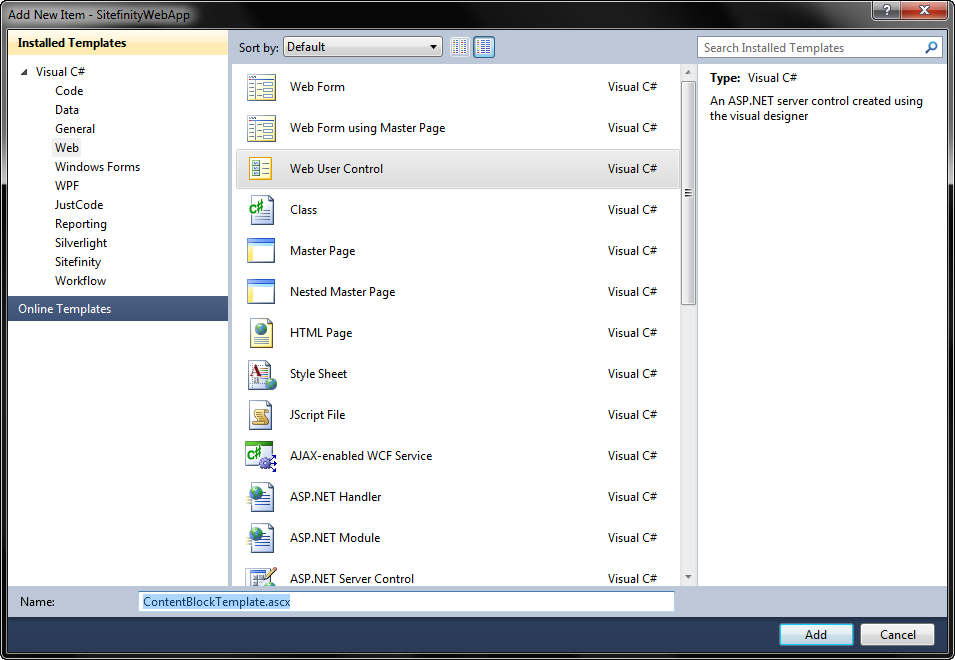Select the JScript File icon
The height and width of the screenshot is (660, 955).
(x=261, y=415)
